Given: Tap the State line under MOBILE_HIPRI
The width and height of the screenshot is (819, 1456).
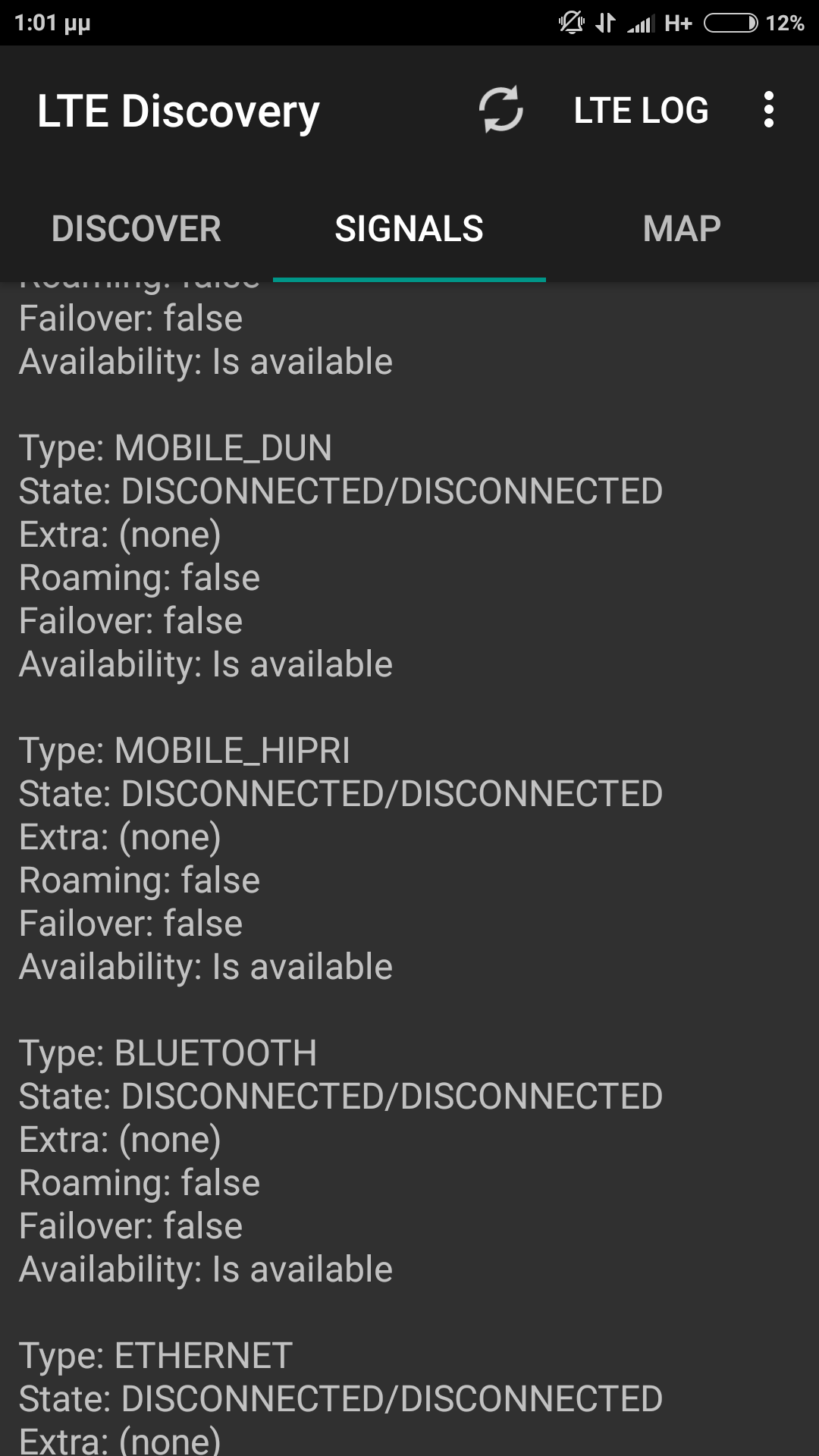Looking at the screenshot, I should (340, 793).
